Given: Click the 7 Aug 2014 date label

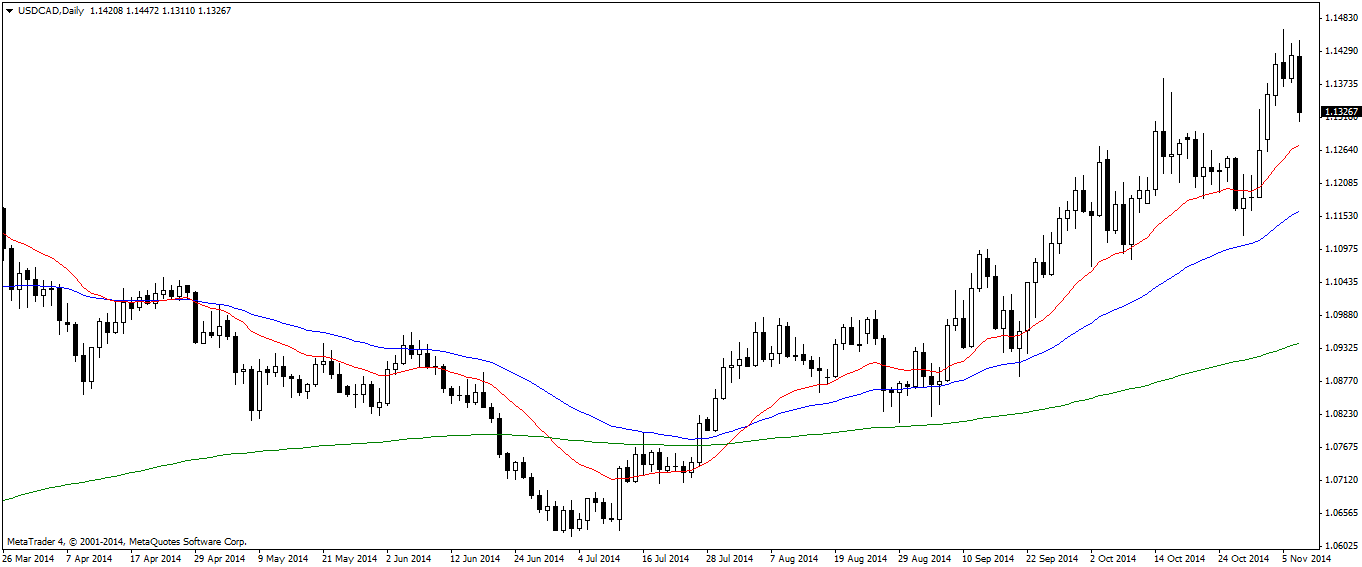Looking at the screenshot, I should pyautogui.click(x=794, y=559).
